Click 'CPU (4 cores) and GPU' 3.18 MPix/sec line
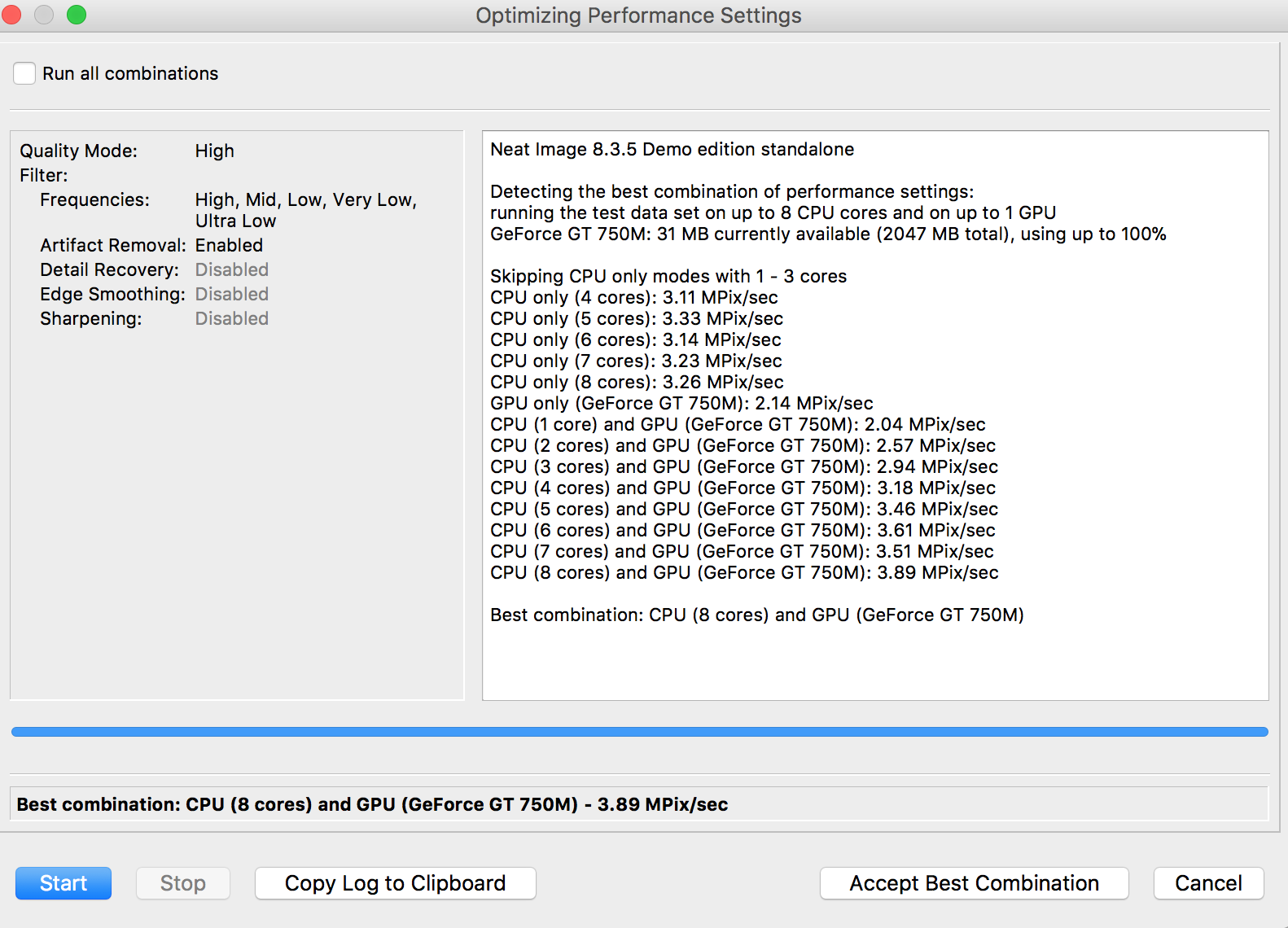 pyautogui.click(x=743, y=488)
